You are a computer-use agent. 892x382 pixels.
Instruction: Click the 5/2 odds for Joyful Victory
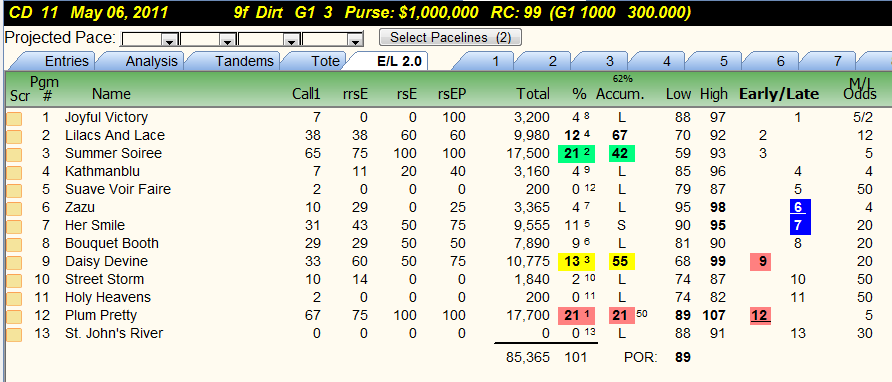point(863,118)
